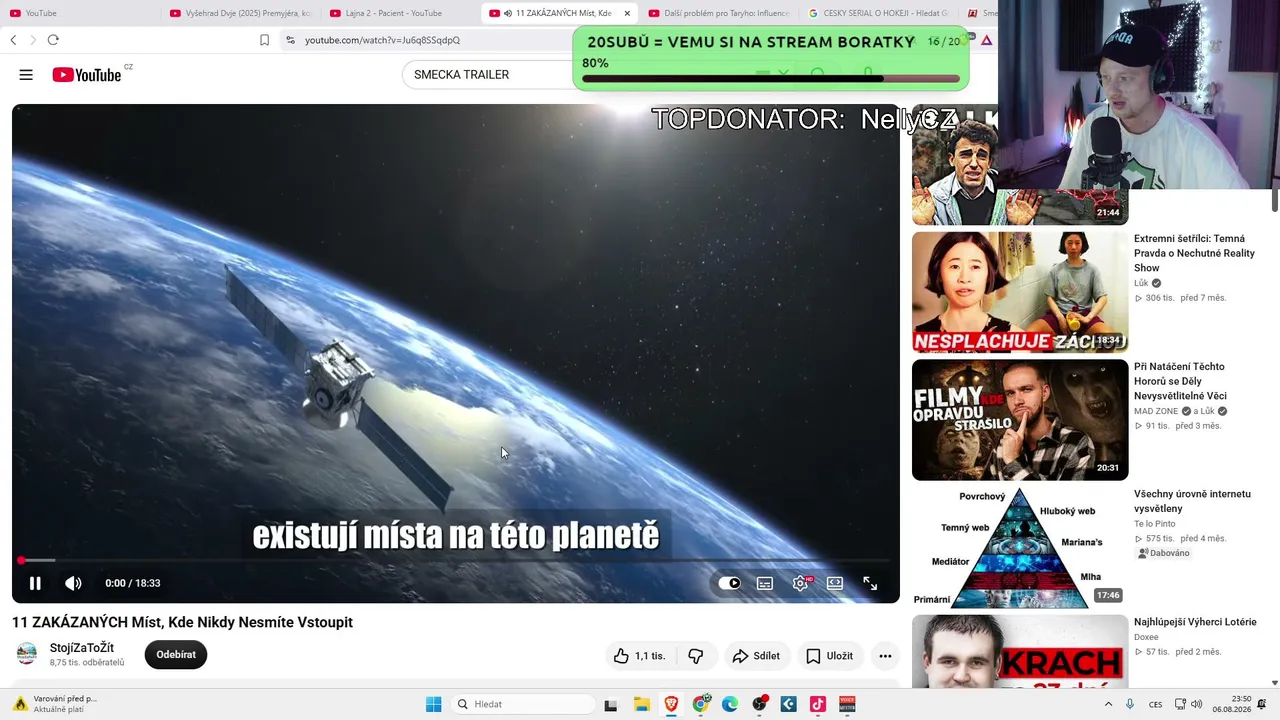Share the video via Sdílet
Viewport: 1280px width, 720px height.
pyautogui.click(x=756, y=656)
